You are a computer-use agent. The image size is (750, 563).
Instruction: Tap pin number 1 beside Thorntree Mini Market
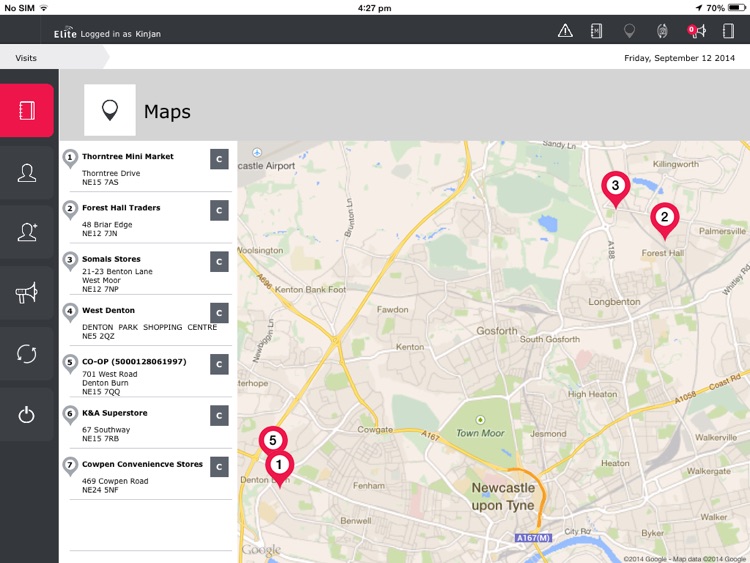point(70,158)
